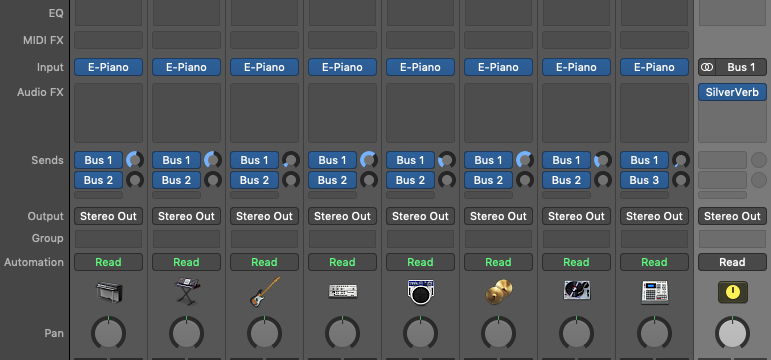Click the empty Audio FX slot on bass guitar strip
This screenshot has width=771, height=360.
coord(265,113)
